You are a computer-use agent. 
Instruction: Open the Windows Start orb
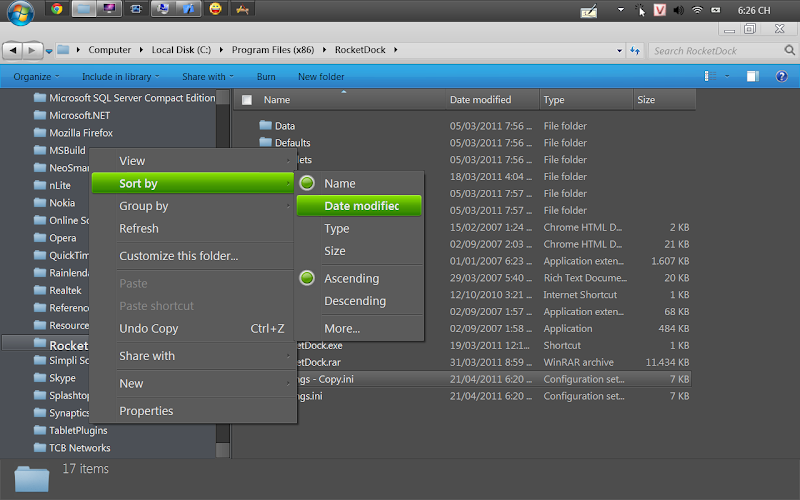coord(21,11)
